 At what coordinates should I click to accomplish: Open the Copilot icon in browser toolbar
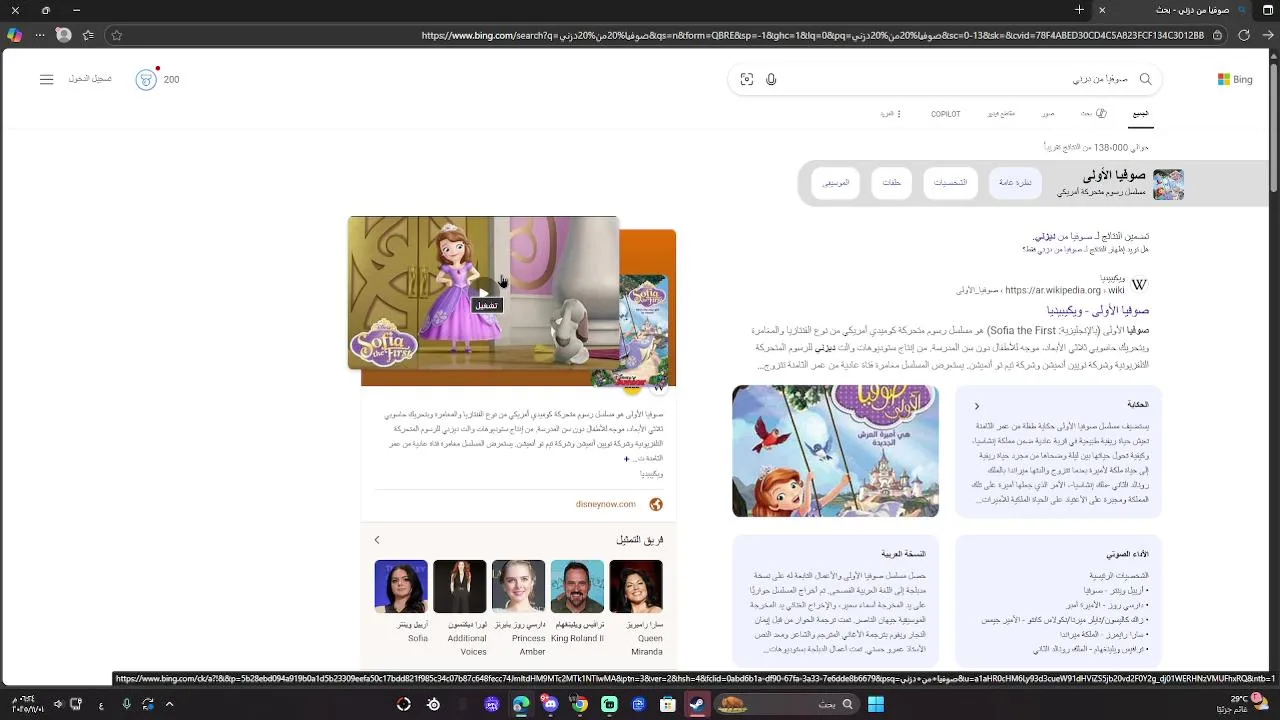pyautogui.click(x=14, y=35)
